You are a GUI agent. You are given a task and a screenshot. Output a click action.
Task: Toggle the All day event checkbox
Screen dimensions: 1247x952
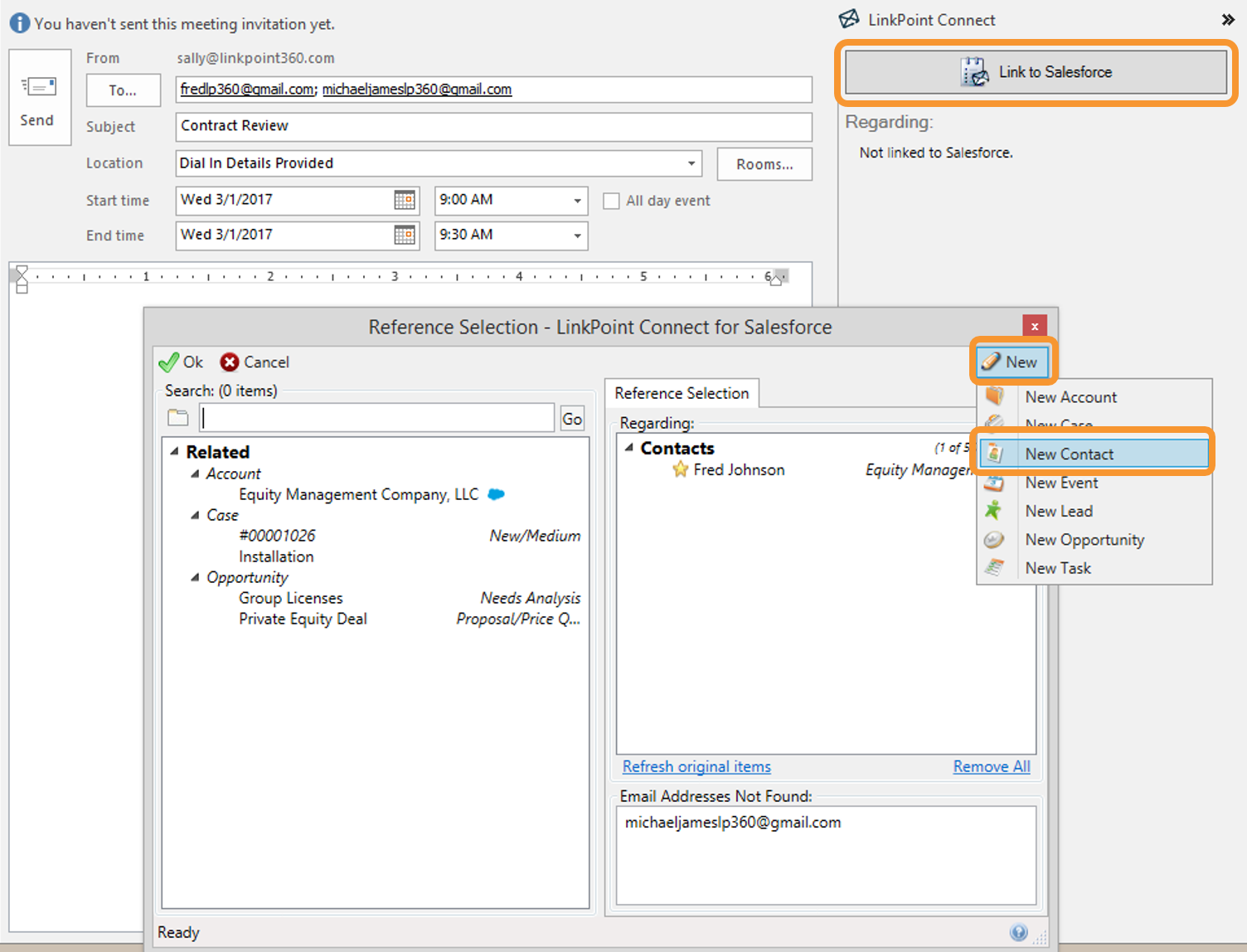pos(611,201)
